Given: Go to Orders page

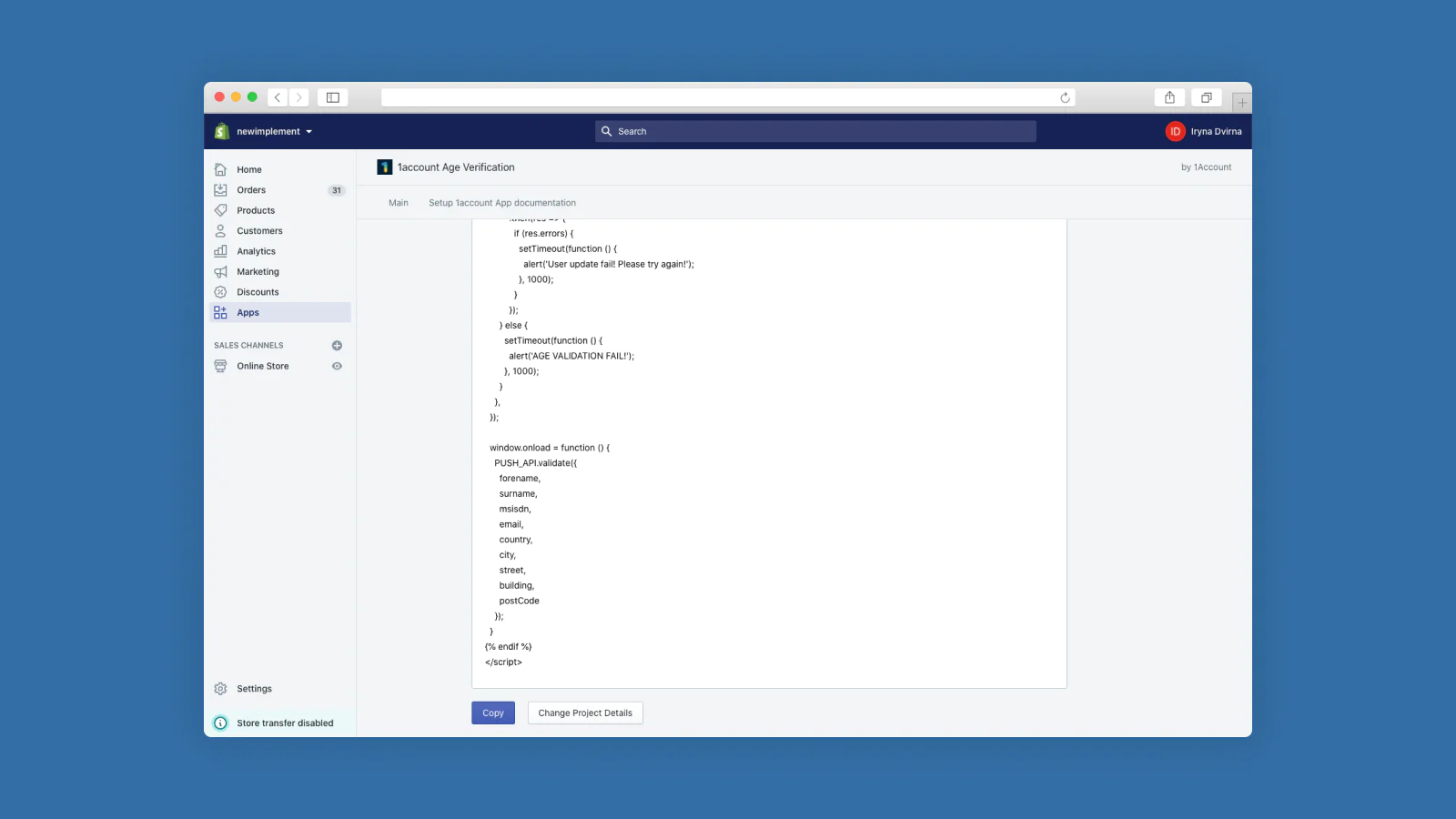Looking at the screenshot, I should pos(251,190).
